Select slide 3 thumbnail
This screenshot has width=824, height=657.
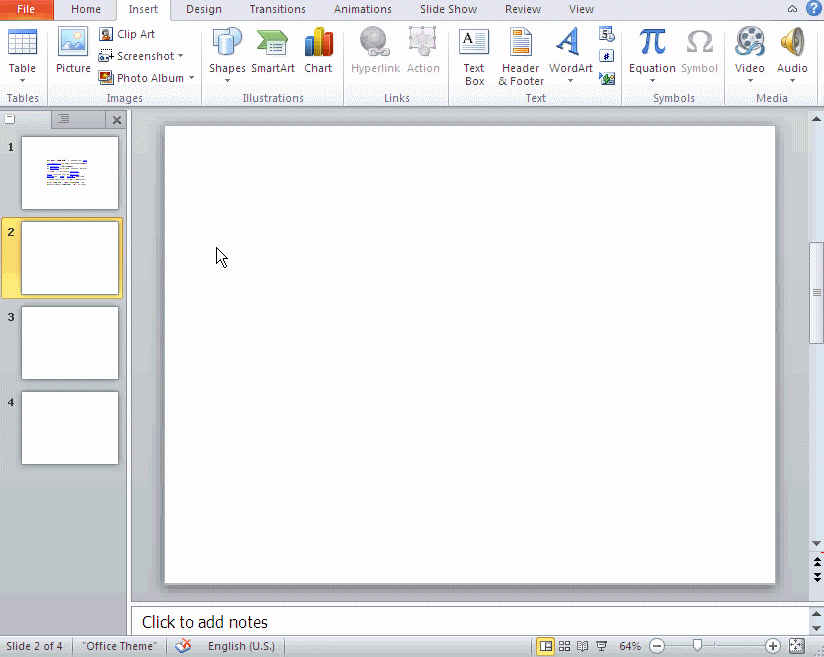pyautogui.click(x=70, y=343)
